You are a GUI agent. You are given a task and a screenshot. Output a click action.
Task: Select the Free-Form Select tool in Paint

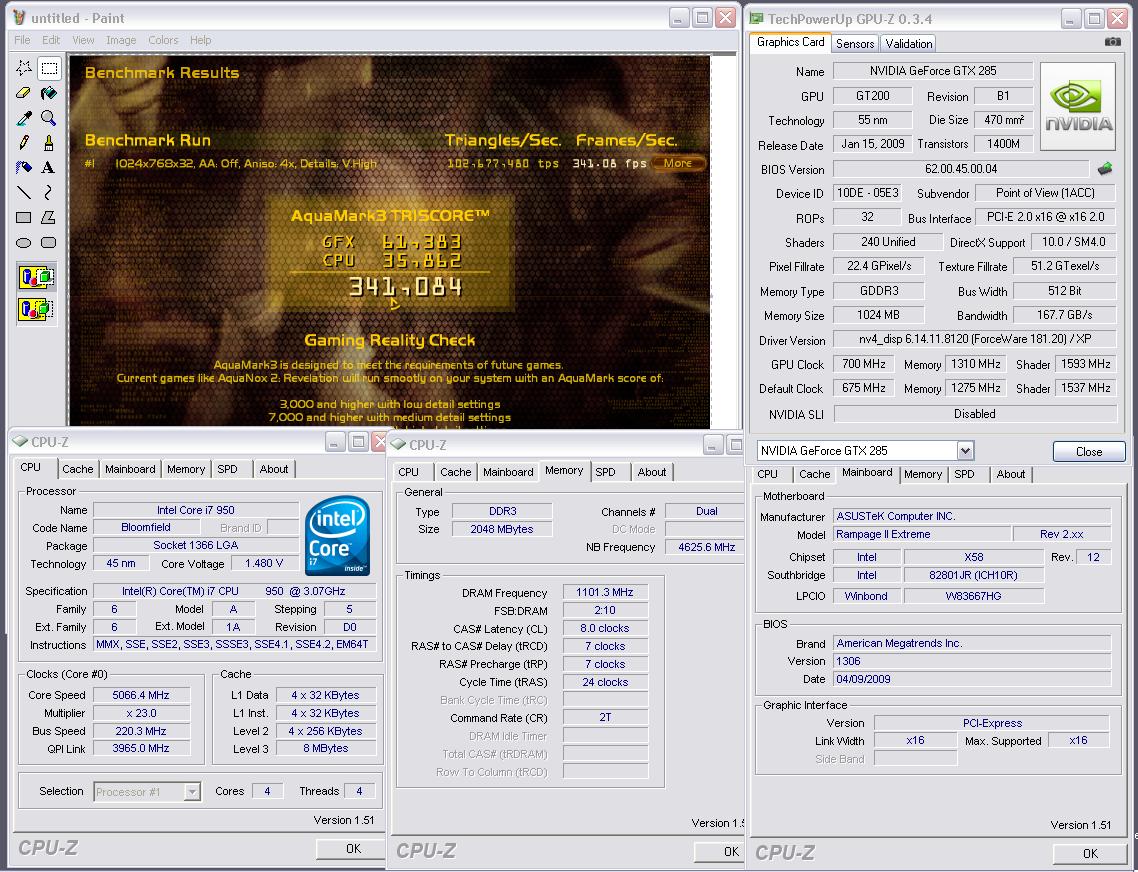[23, 68]
